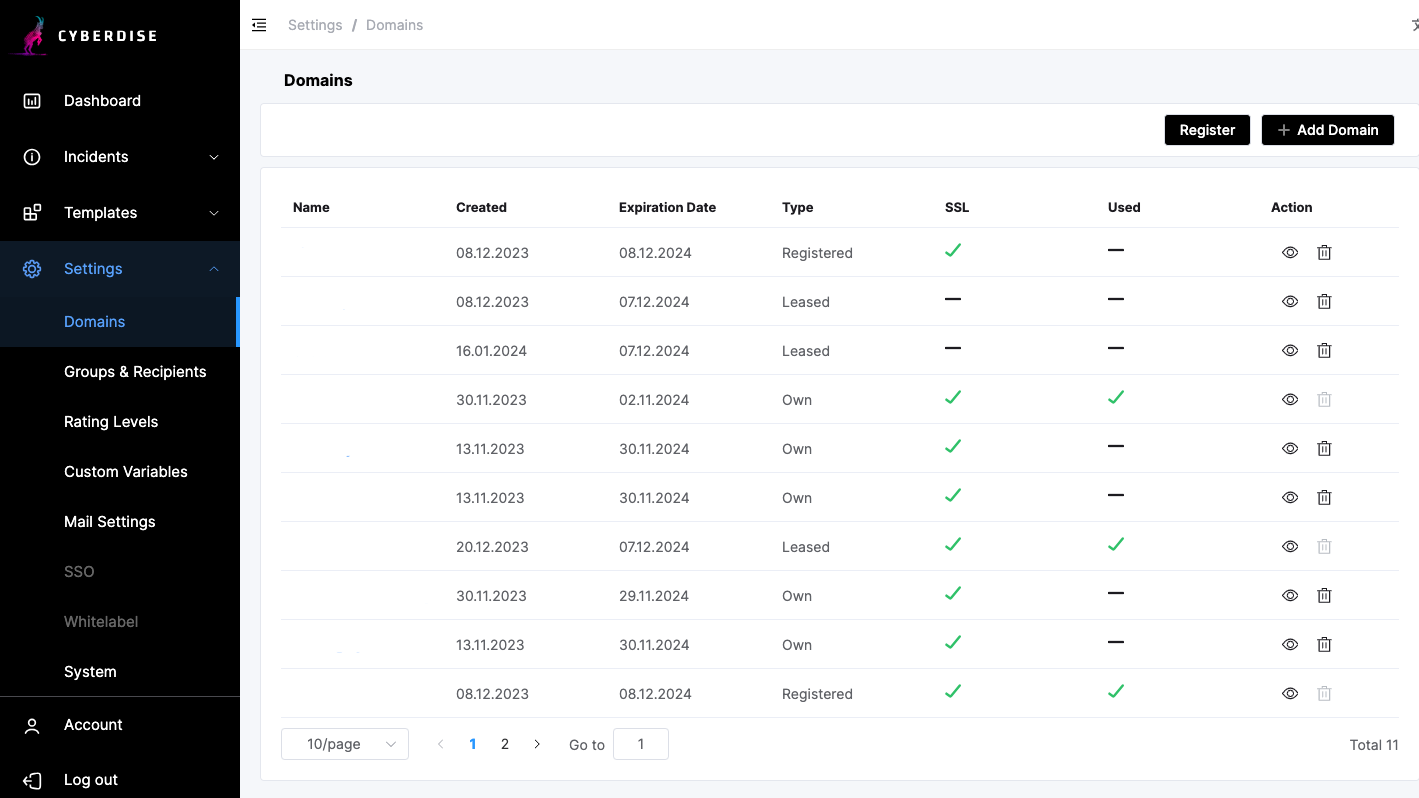
Task: View the domain expiring 02.11.2024
Action: click(x=1290, y=400)
